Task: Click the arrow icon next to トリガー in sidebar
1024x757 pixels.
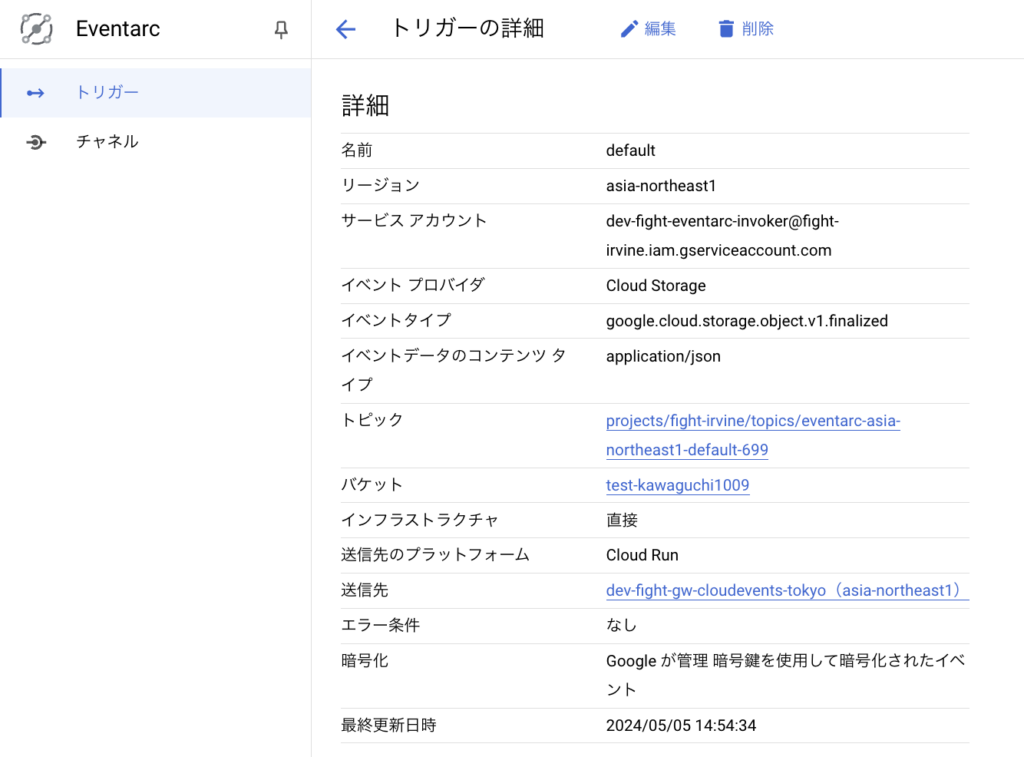Action: (x=36, y=91)
